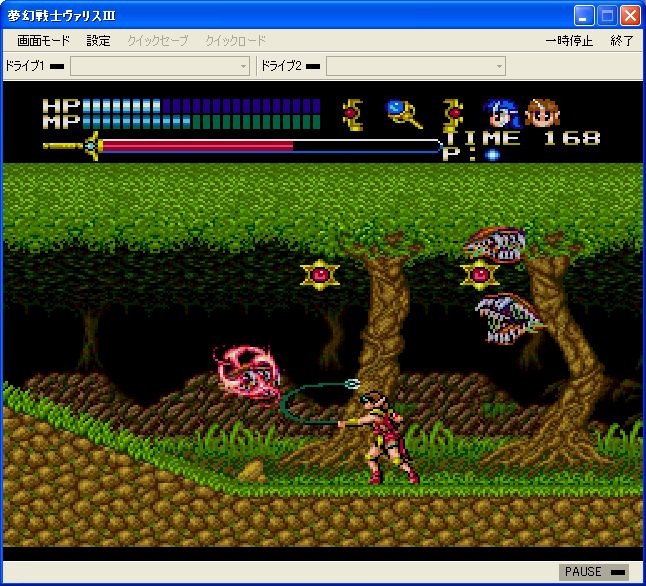Click the TIME 168 counter

tap(522, 138)
